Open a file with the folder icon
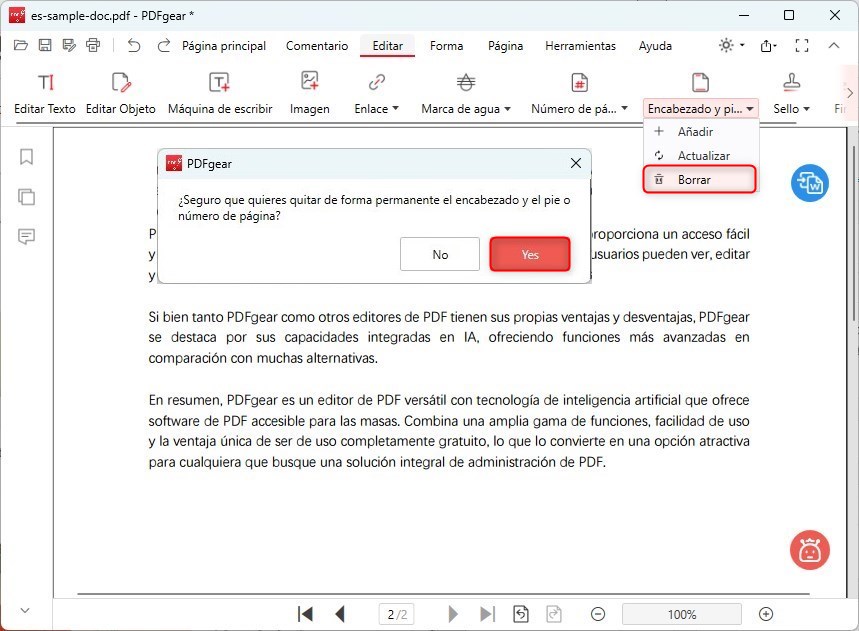Viewport: 859px width, 631px height. pos(21,45)
